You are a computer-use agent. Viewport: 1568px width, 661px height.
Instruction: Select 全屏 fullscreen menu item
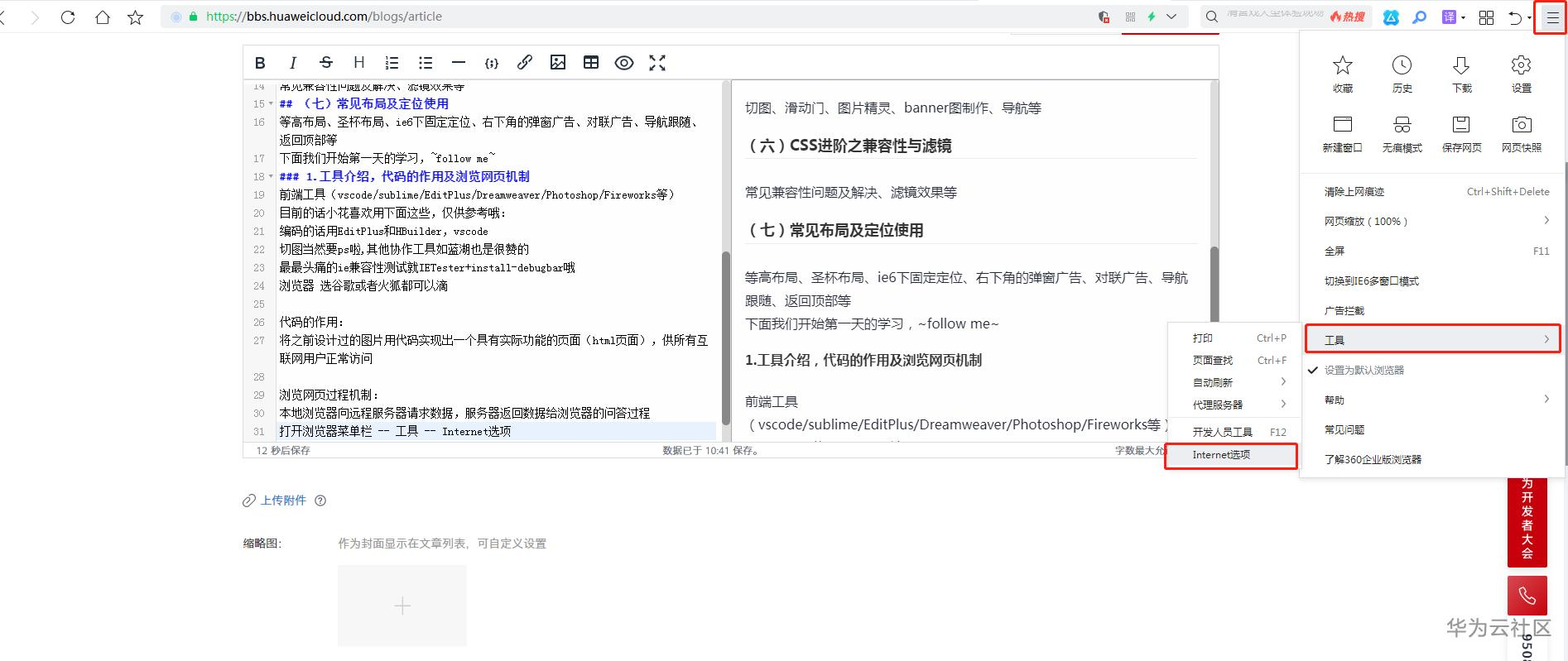(1432, 251)
